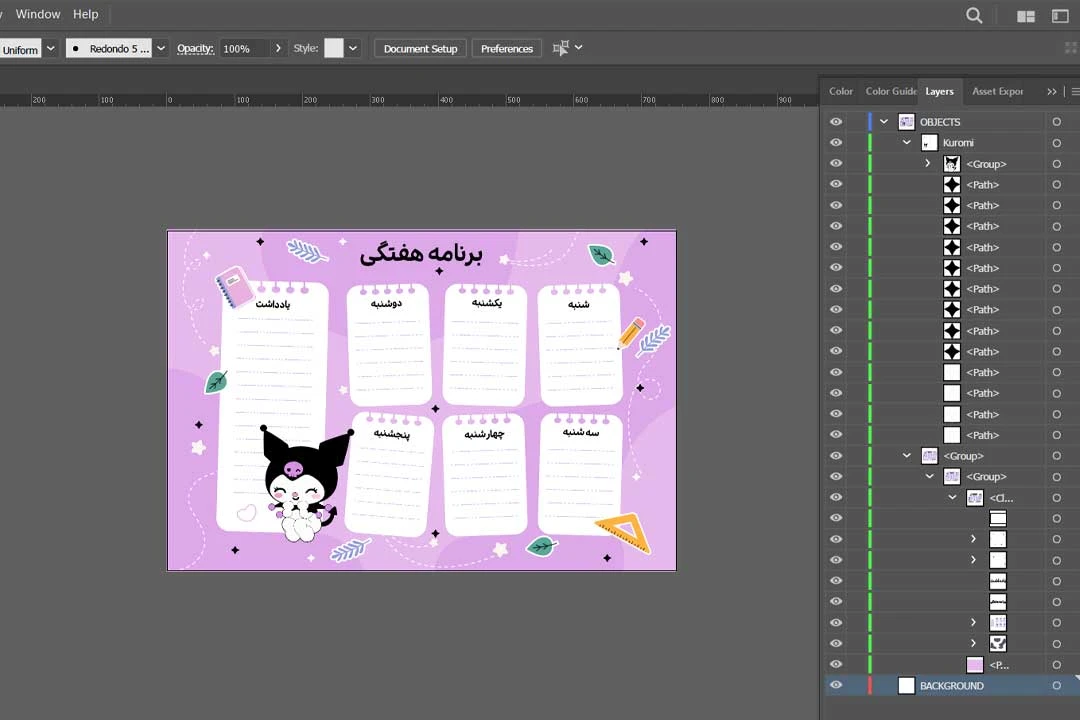
Task: Open the Style dropdown arrow
Action: tap(353, 49)
